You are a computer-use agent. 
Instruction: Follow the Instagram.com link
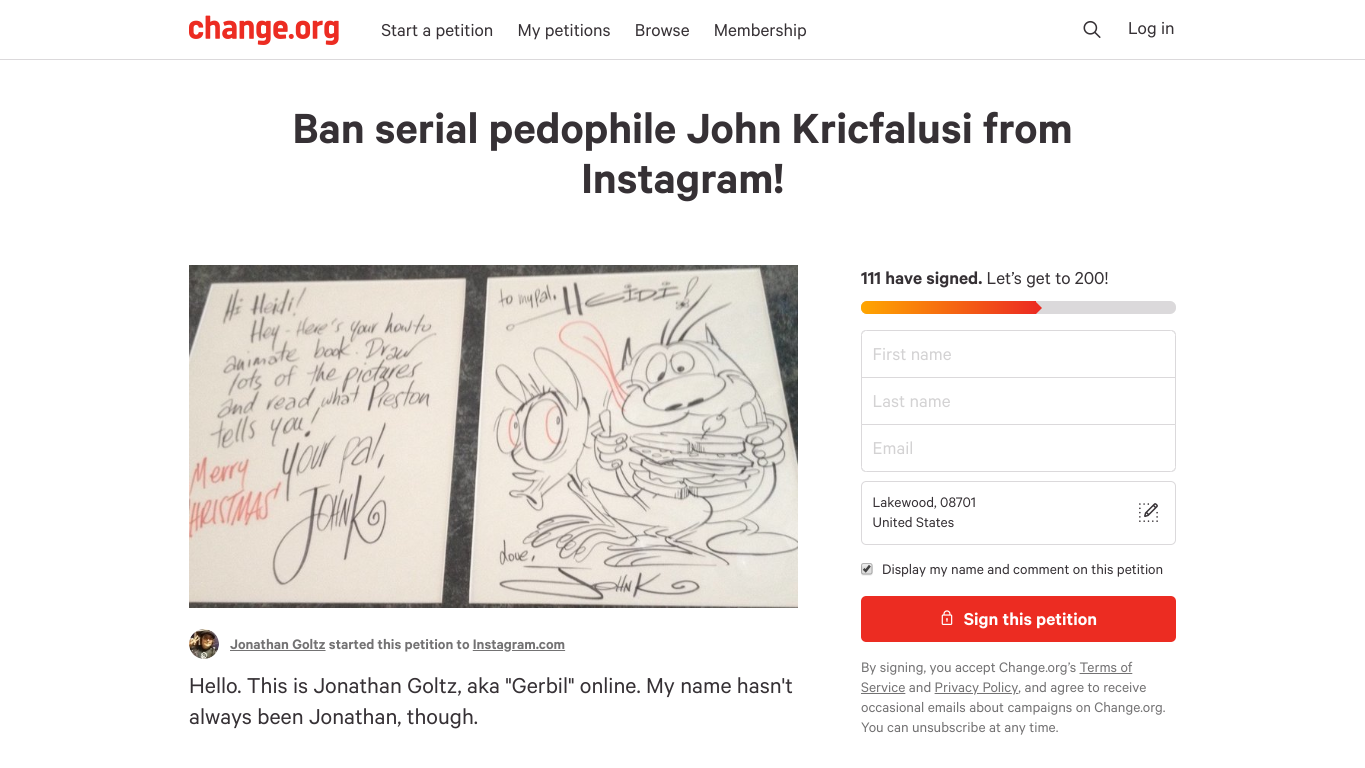pyautogui.click(x=519, y=645)
